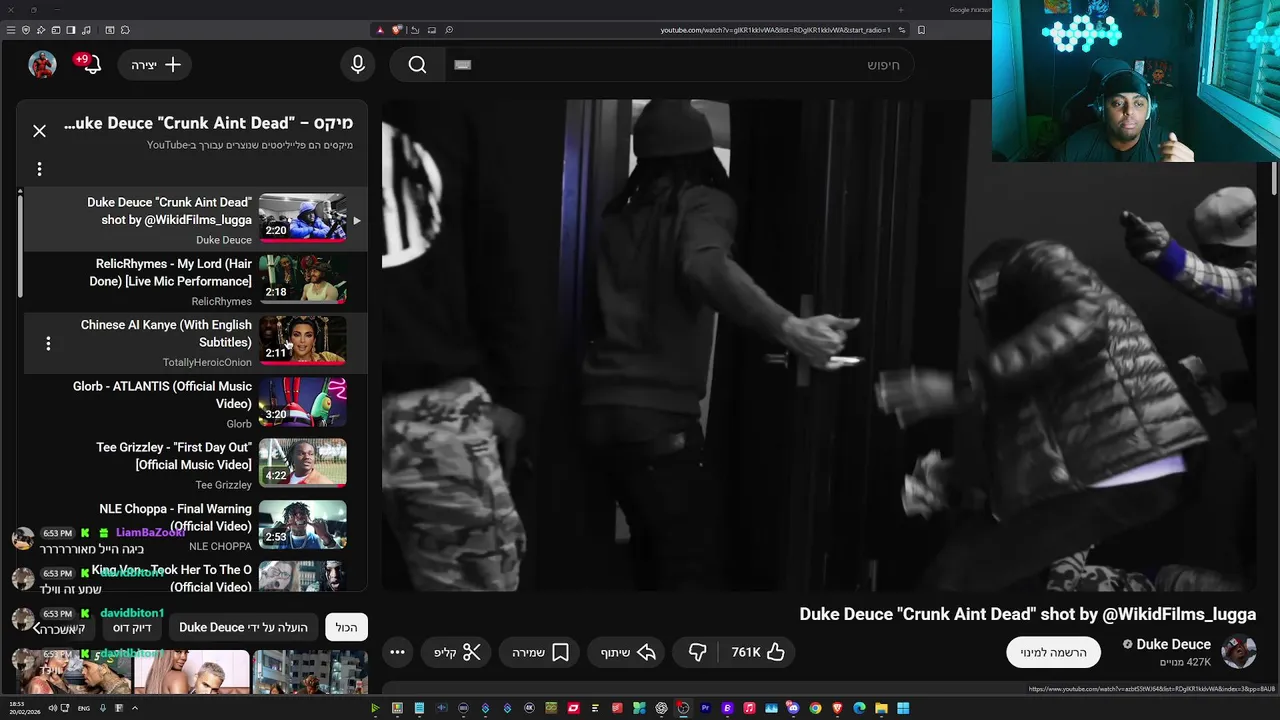This screenshot has height=720, width=1280.
Task: Open RelicRhymes My Lord video thumbnail
Action: point(303,279)
